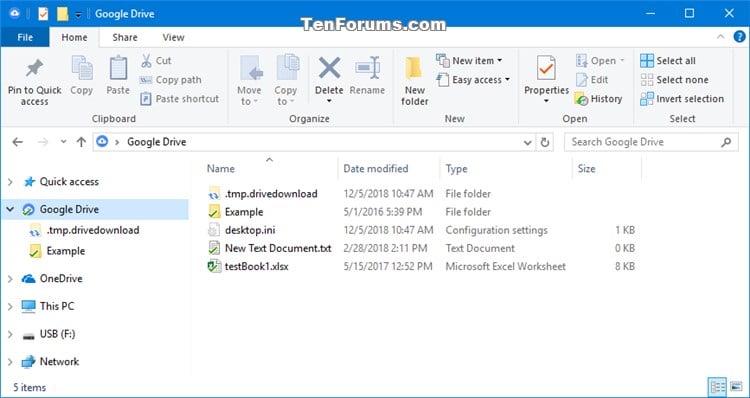750x398 pixels.
Task: Click Copy path in Clipboard group
Action: 171,80
